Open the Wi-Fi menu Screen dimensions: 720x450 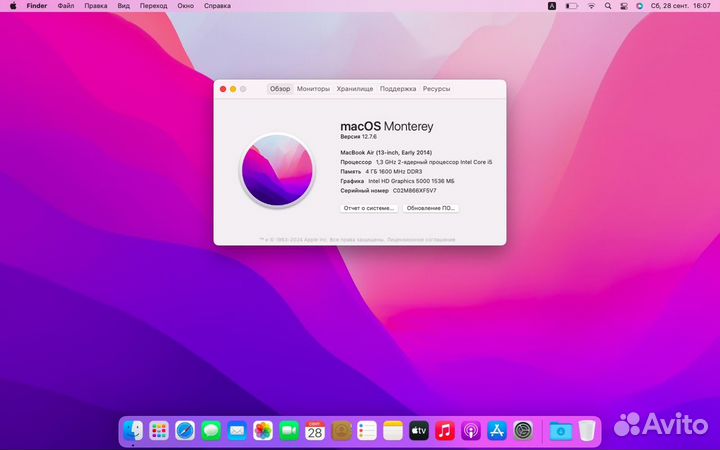591,6
